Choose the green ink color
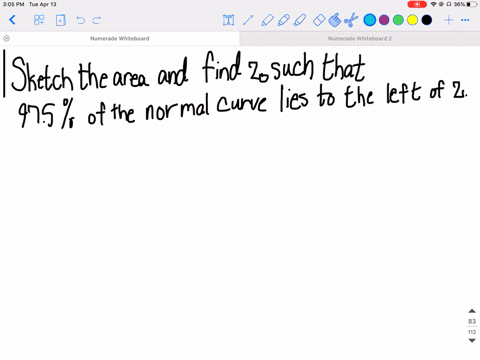The height and width of the screenshot is (360, 480). tap(398, 20)
